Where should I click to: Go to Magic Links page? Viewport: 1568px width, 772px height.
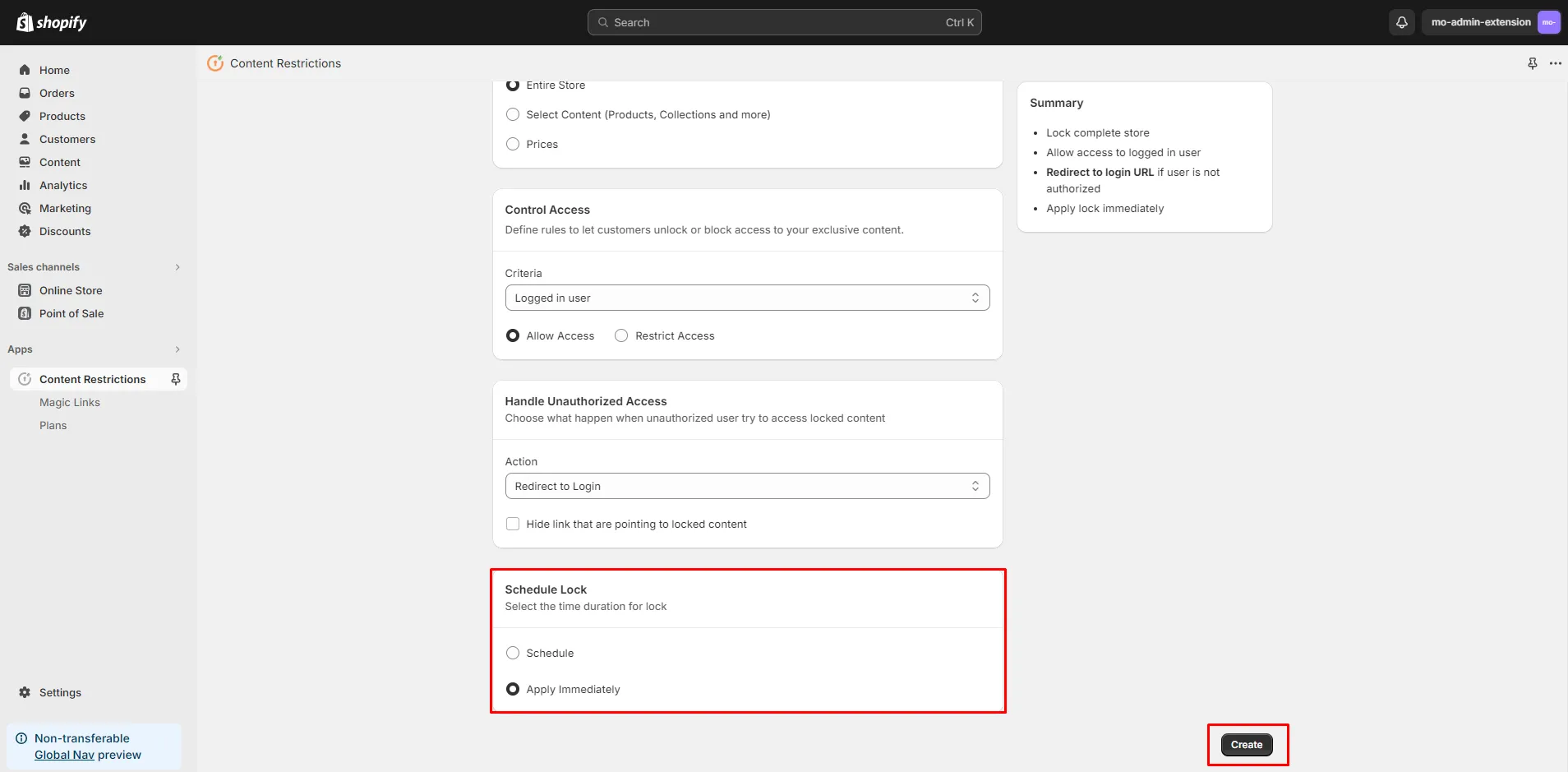tap(70, 402)
